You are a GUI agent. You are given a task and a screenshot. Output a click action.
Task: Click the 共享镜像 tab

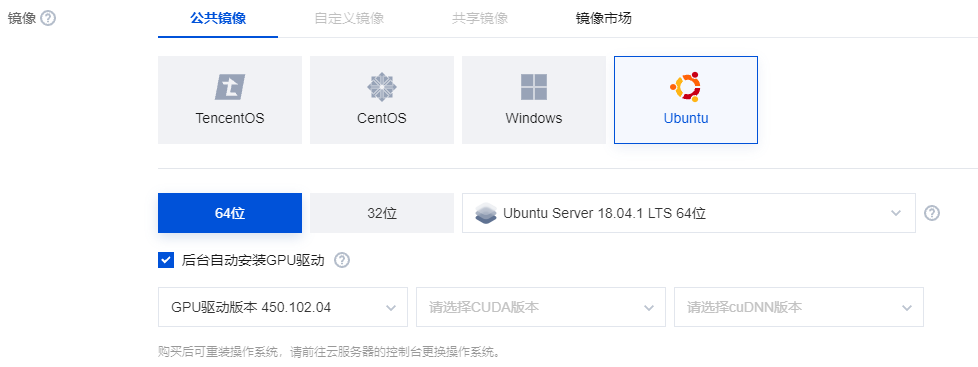pyautogui.click(x=480, y=18)
